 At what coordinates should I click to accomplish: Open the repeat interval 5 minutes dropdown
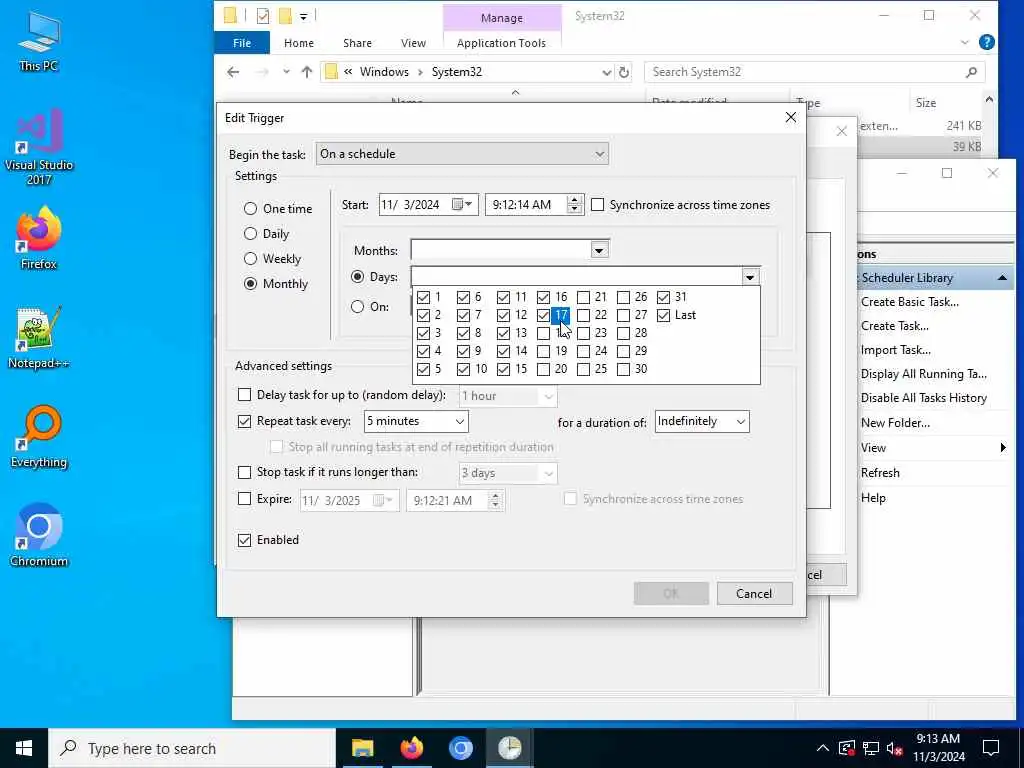tap(416, 421)
